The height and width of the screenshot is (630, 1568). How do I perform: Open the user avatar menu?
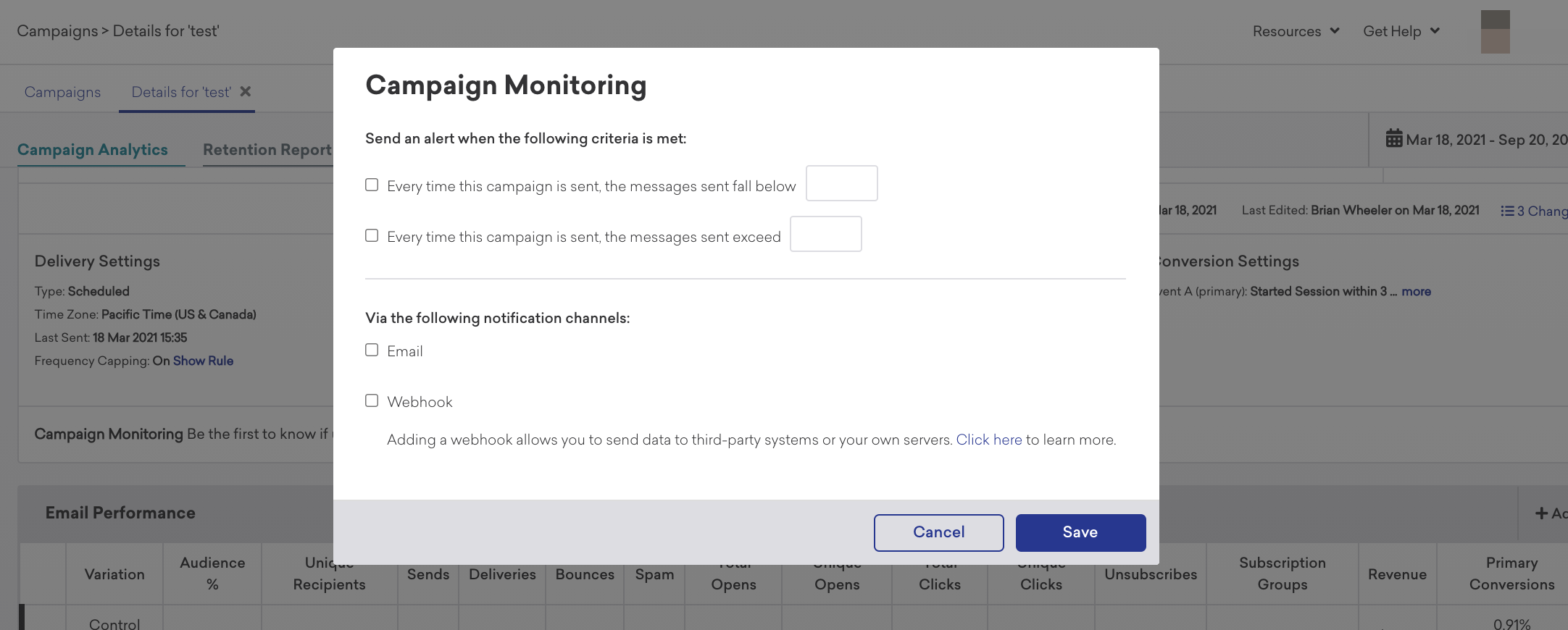tap(1495, 31)
